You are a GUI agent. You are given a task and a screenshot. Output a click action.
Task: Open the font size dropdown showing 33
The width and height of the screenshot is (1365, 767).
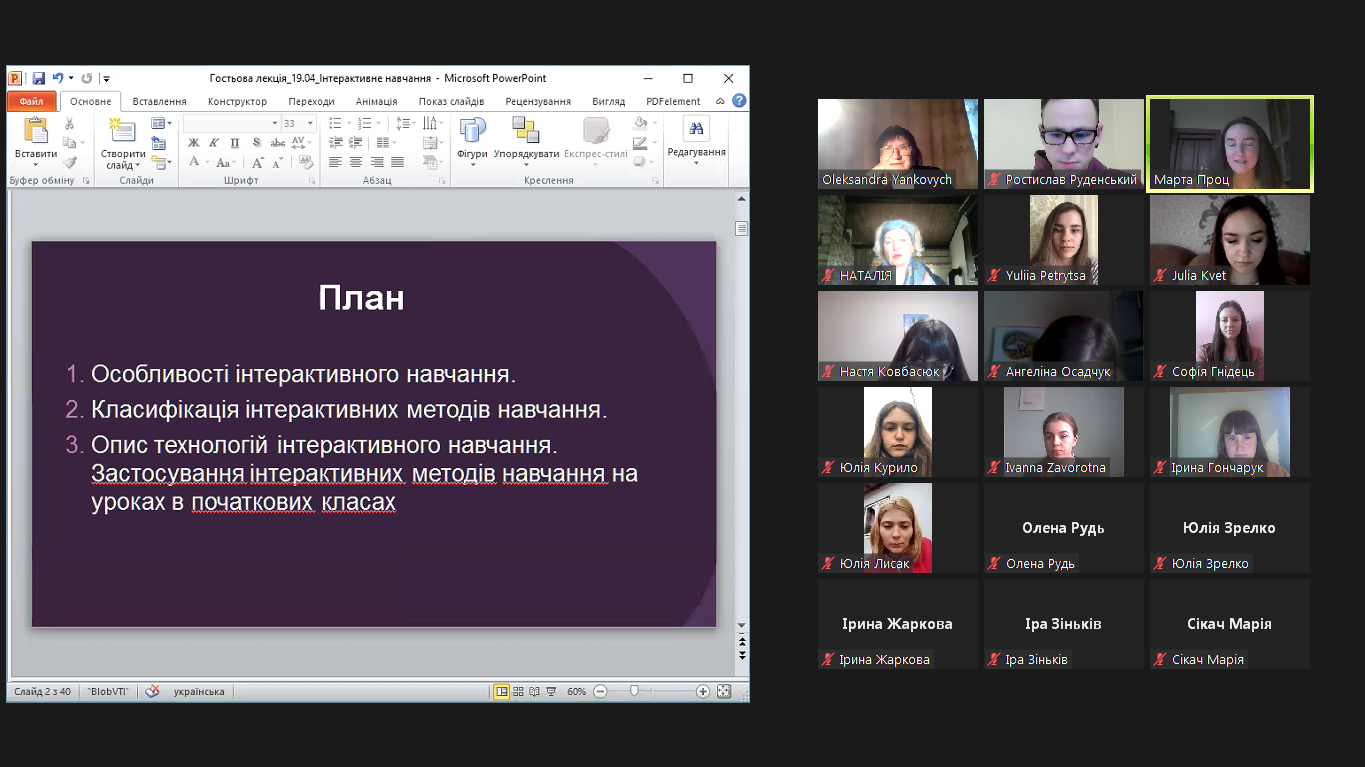(x=310, y=123)
